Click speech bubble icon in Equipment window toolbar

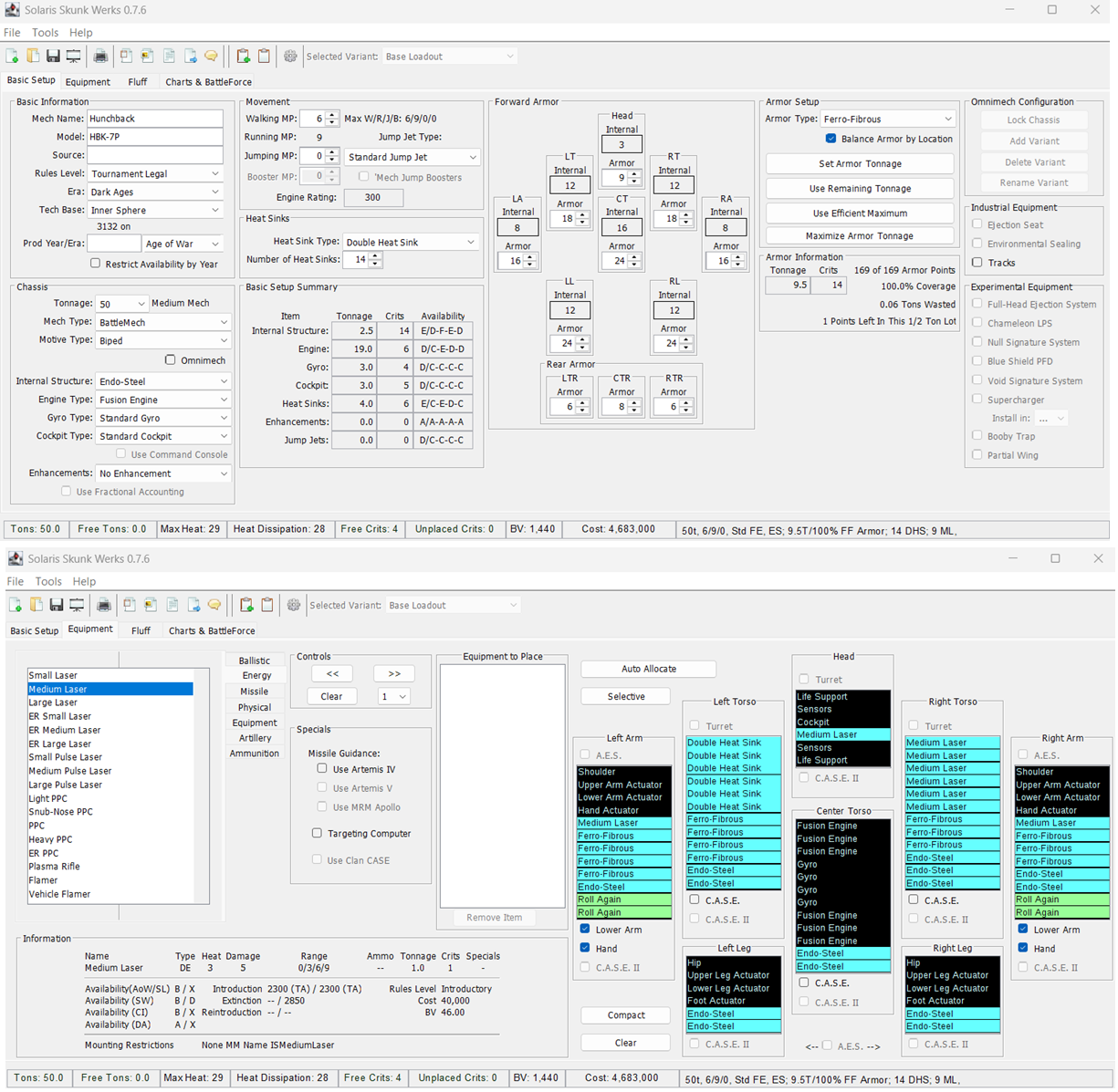tap(214, 605)
